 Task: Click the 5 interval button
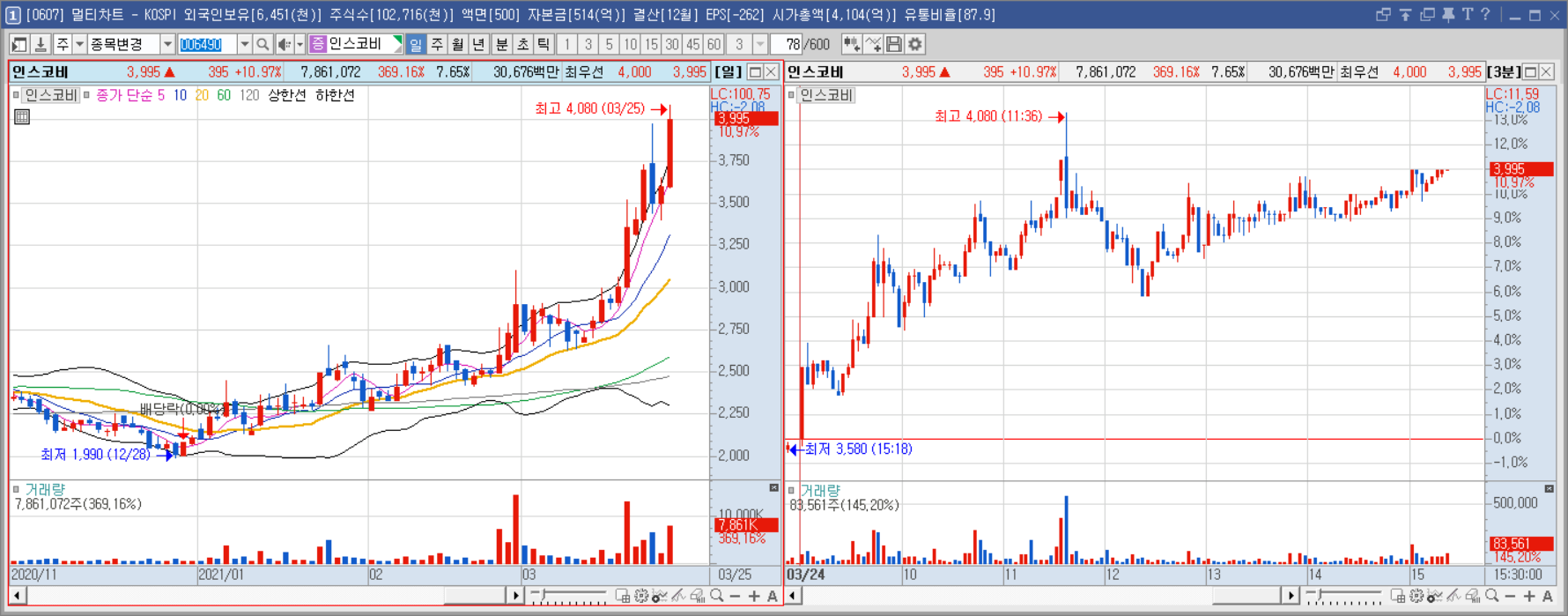point(609,44)
